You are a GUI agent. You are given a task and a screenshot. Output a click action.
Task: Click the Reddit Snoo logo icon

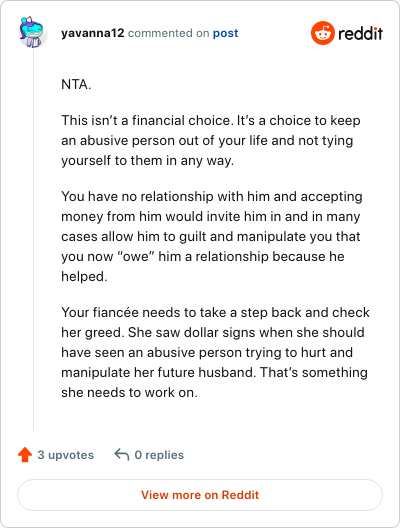coord(323,33)
